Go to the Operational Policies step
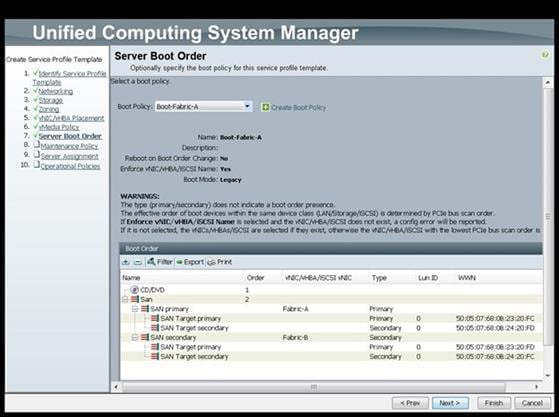The width and height of the screenshot is (559, 417). [70, 166]
